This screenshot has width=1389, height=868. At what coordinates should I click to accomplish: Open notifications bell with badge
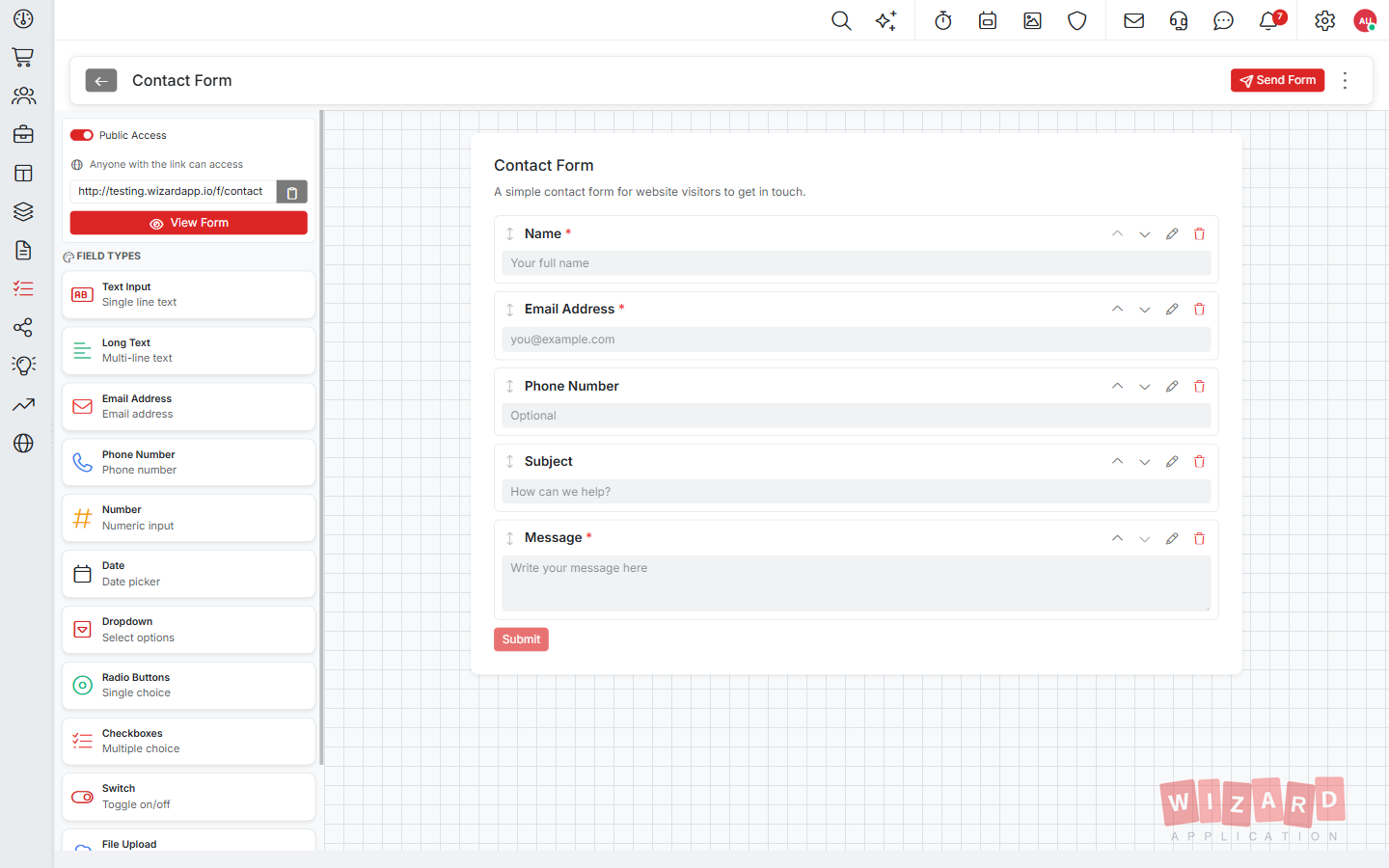click(1269, 20)
